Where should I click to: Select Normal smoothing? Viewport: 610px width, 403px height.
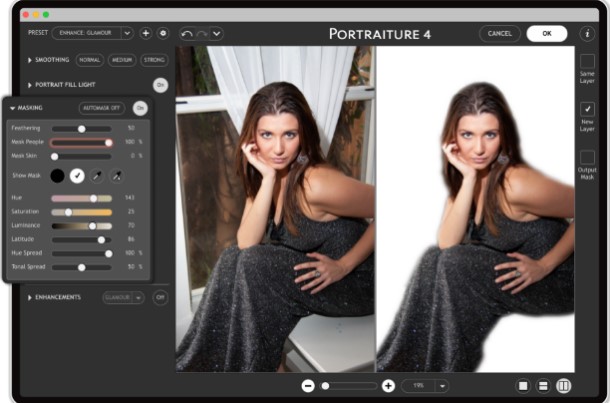coord(90,60)
